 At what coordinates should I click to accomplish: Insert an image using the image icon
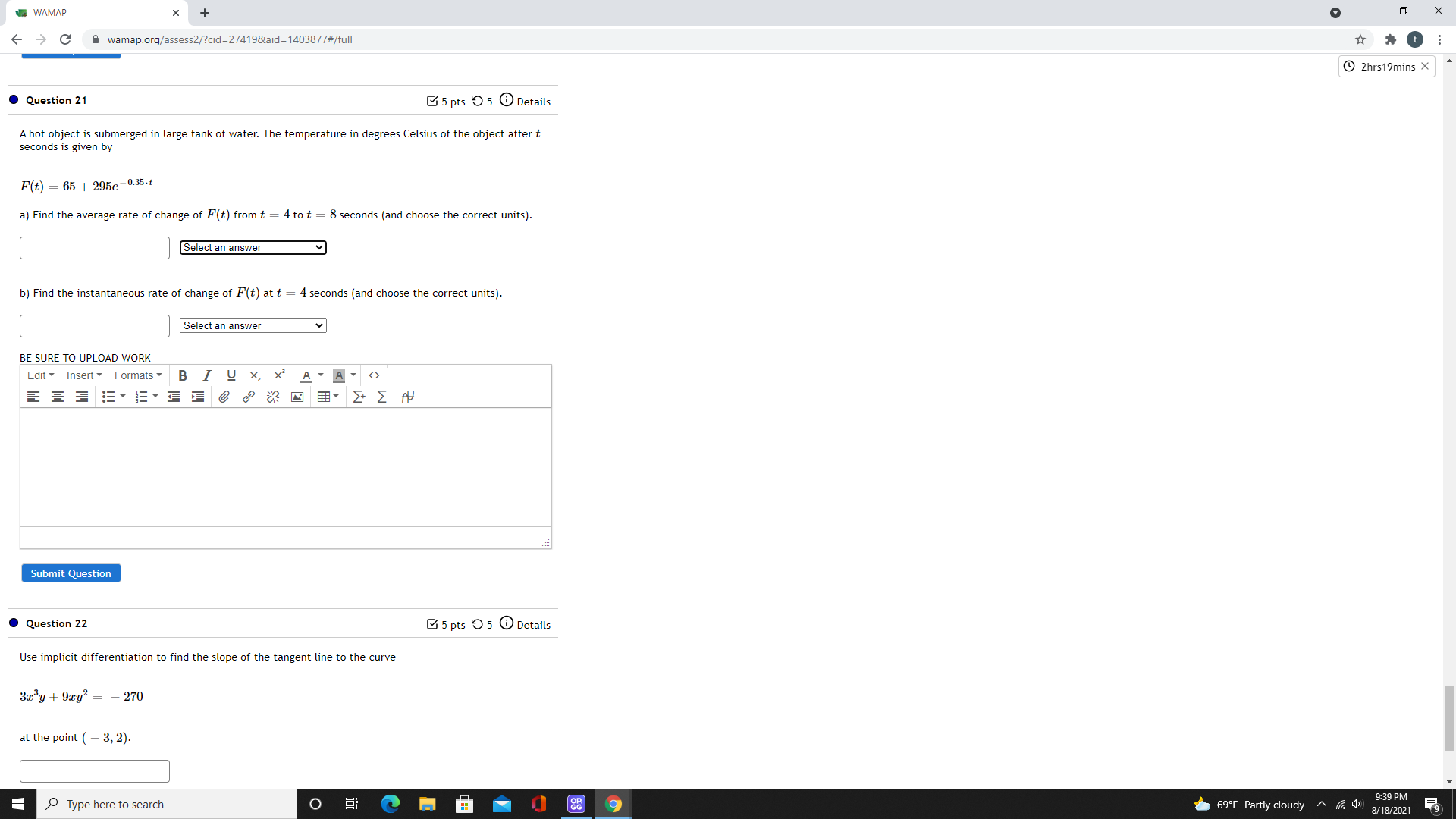[x=297, y=397]
